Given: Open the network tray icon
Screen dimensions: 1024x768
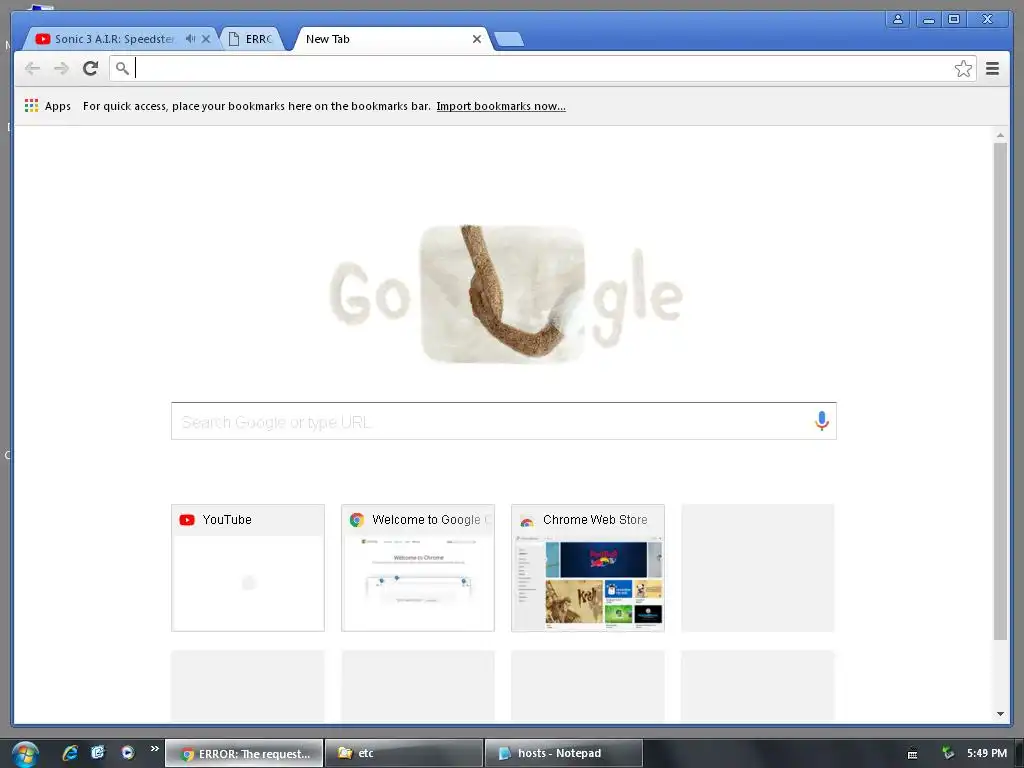Looking at the screenshot, I should (948, 754).
